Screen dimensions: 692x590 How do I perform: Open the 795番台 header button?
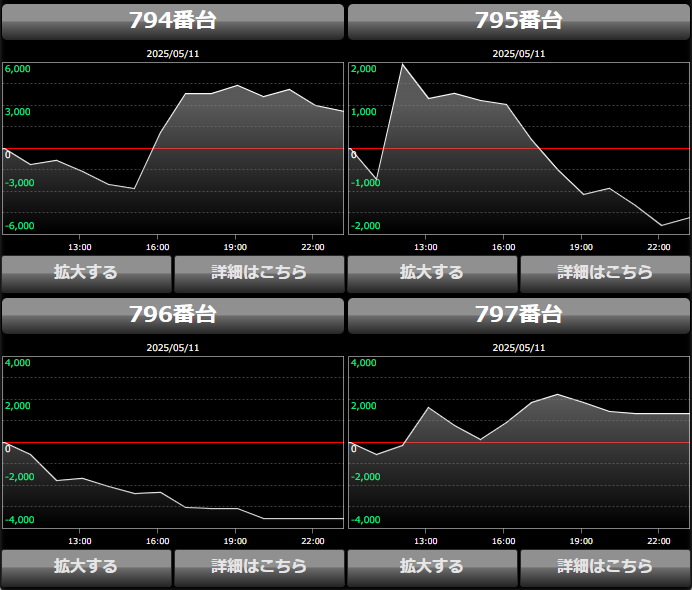(x=519, y=21)
